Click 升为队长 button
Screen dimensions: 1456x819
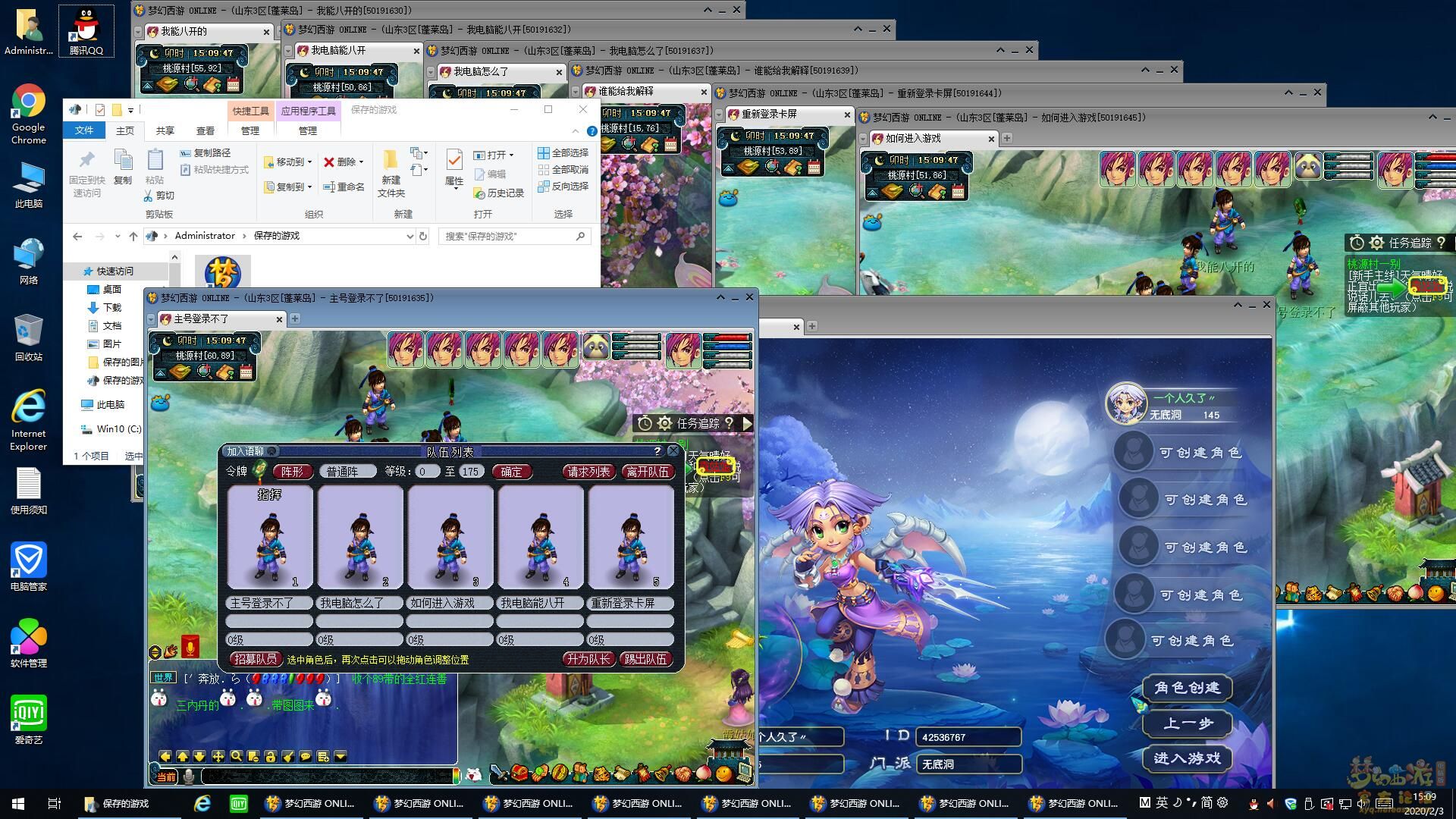[x=588, y=659]
